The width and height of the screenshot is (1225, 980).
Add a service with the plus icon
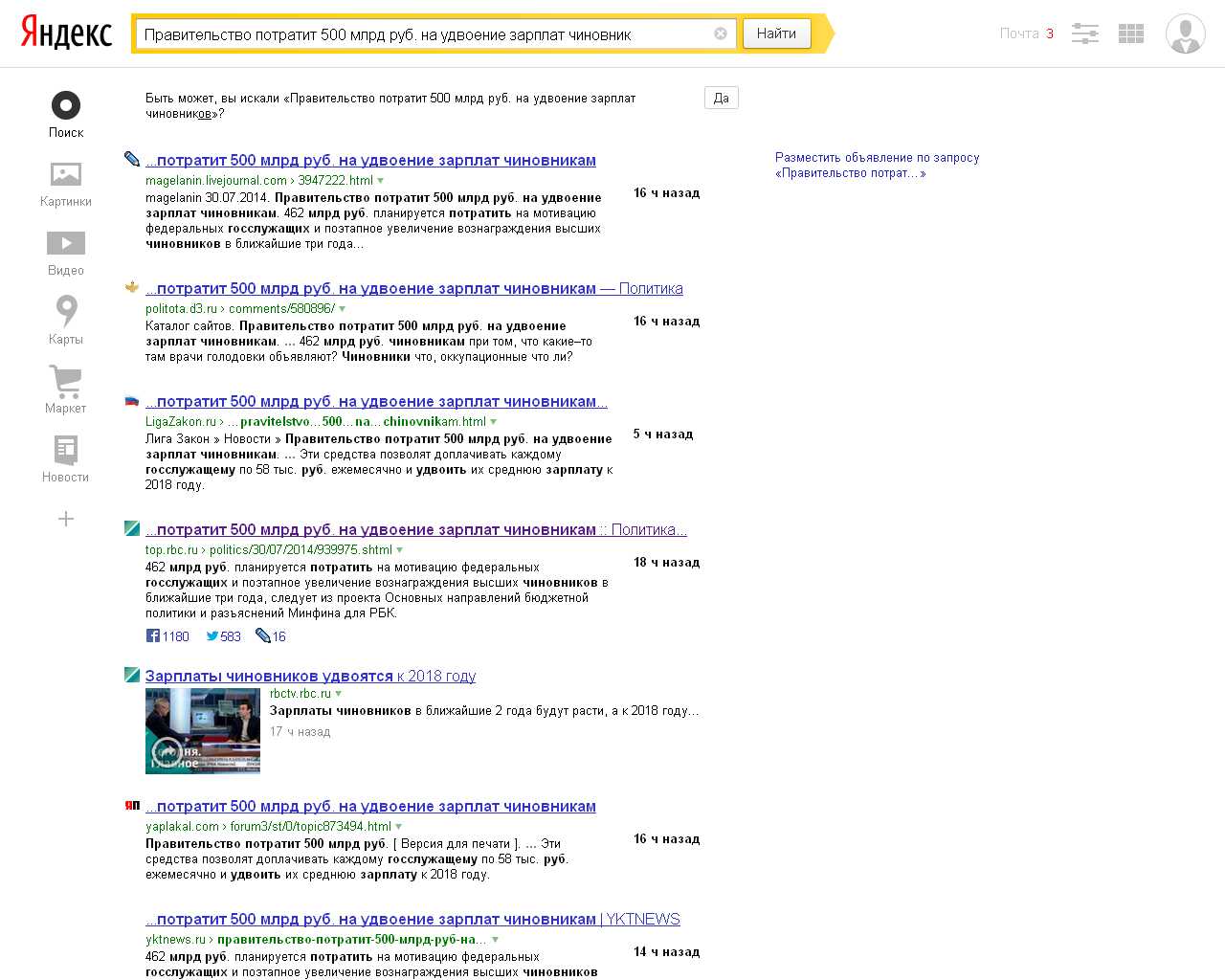click(x=66, y=519)
